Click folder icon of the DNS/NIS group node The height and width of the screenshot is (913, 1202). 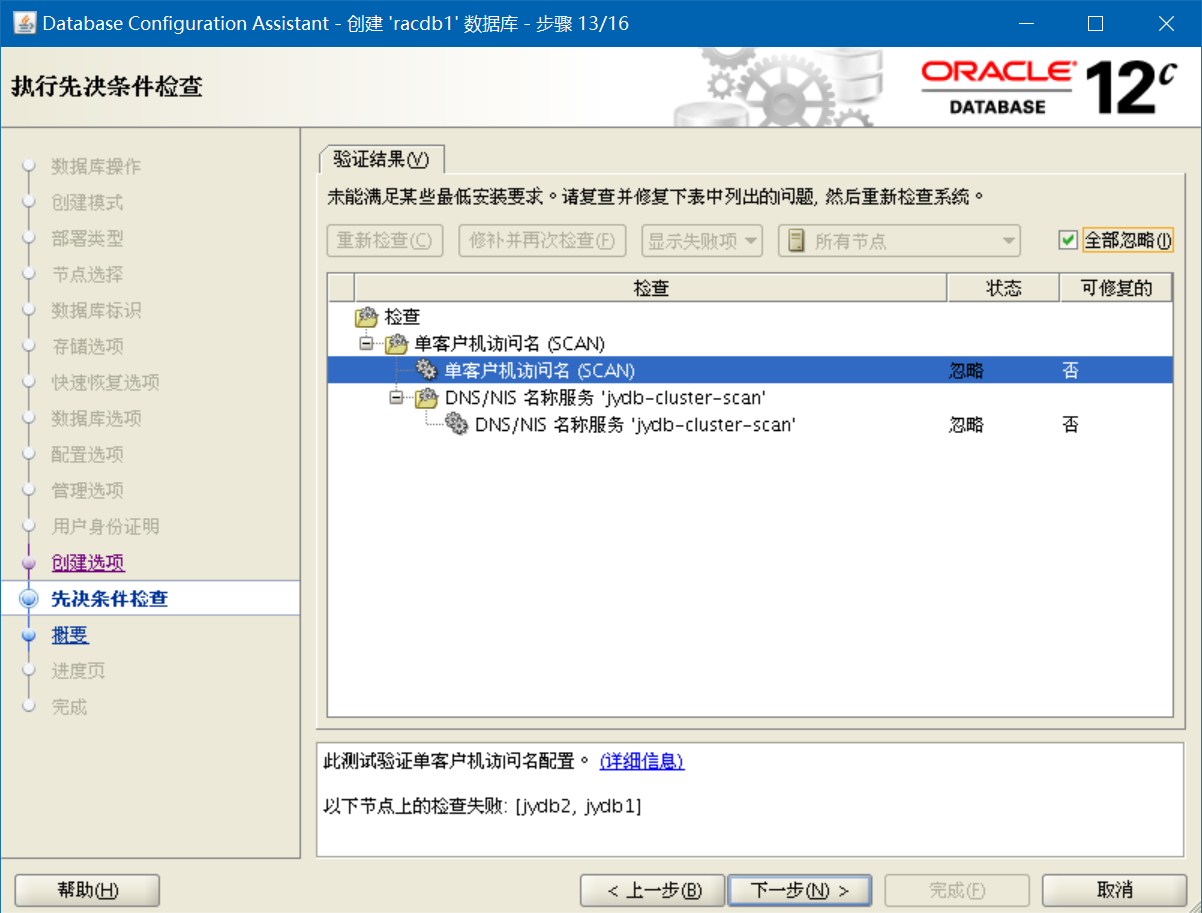point(427,398)
